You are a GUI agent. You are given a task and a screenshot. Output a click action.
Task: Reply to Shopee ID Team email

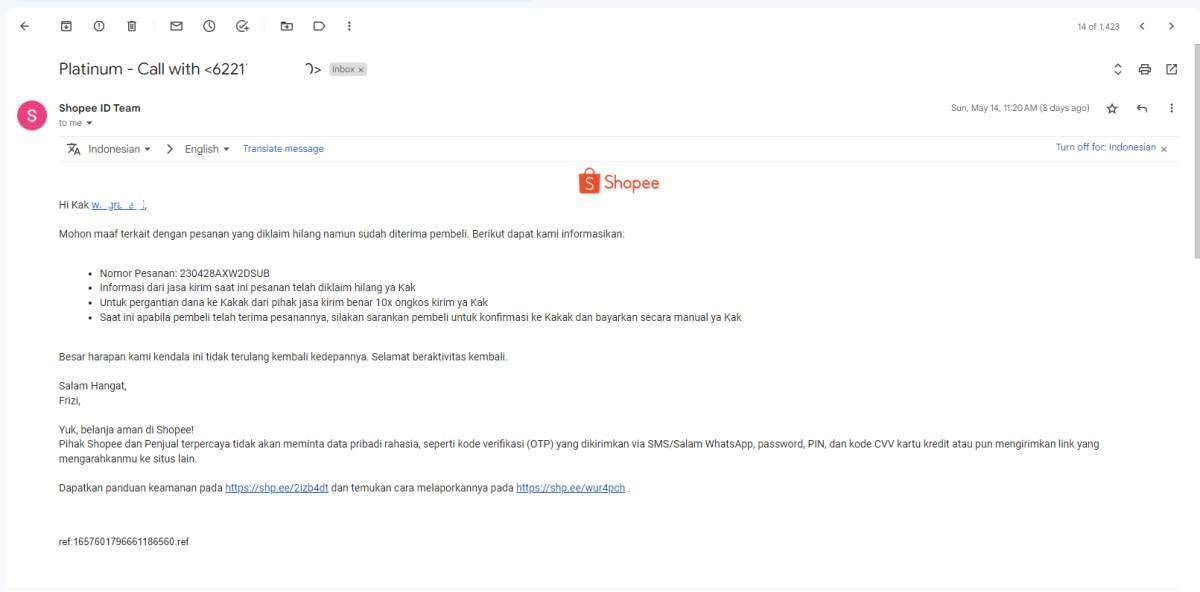1142,108
